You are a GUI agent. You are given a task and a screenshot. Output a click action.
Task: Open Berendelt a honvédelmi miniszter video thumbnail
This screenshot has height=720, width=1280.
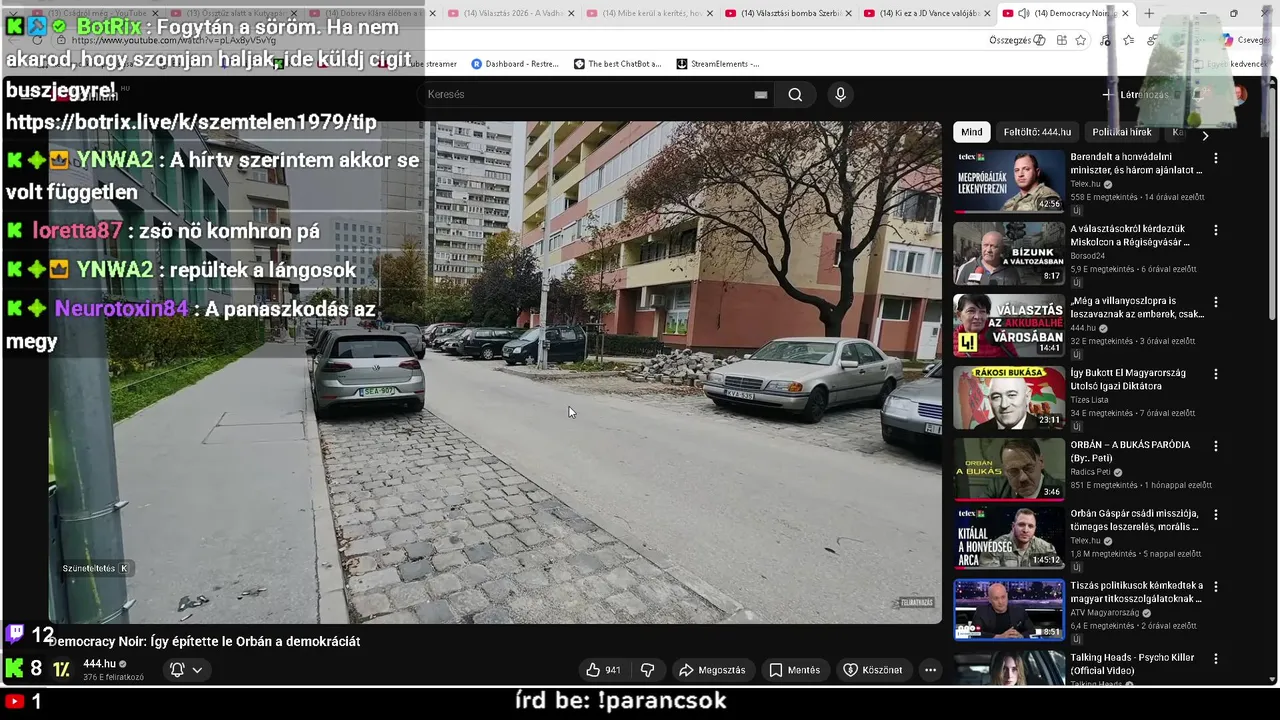pyautogui.click(x=1009, y=181)
